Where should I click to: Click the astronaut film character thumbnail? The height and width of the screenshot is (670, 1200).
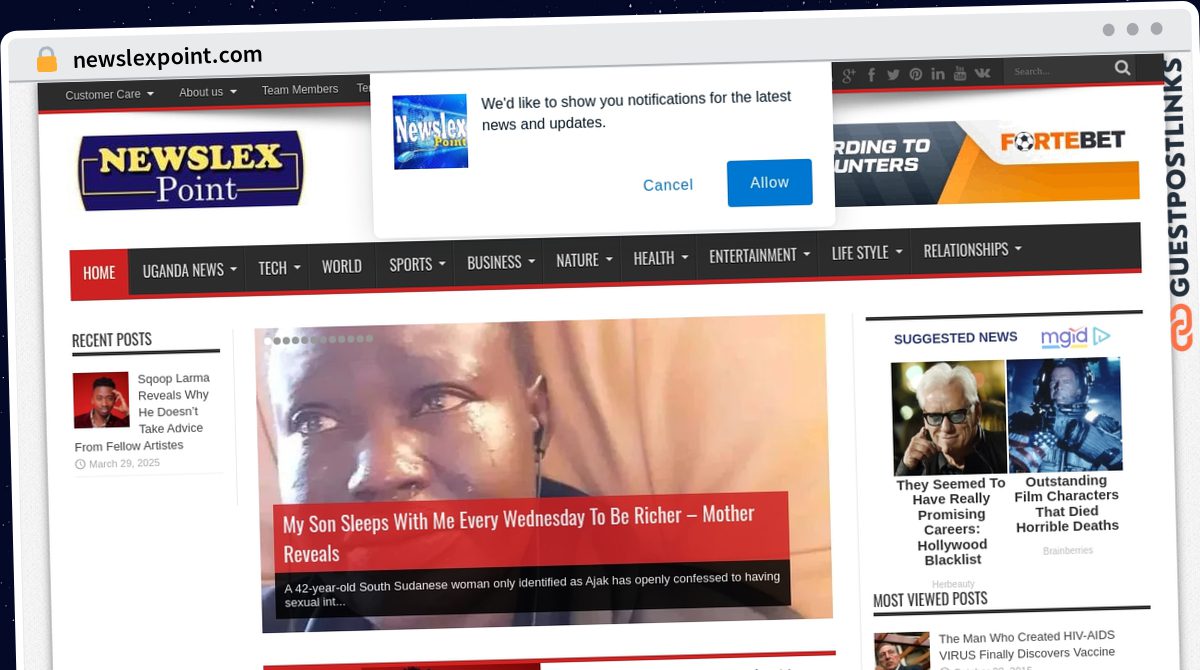[1064, 414]
